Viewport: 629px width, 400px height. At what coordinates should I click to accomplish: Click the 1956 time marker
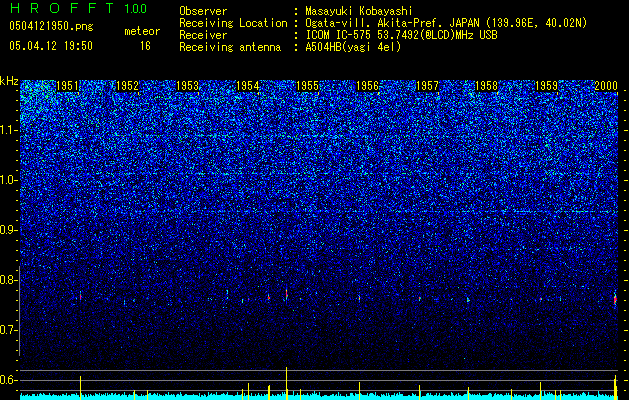point(367,86)
